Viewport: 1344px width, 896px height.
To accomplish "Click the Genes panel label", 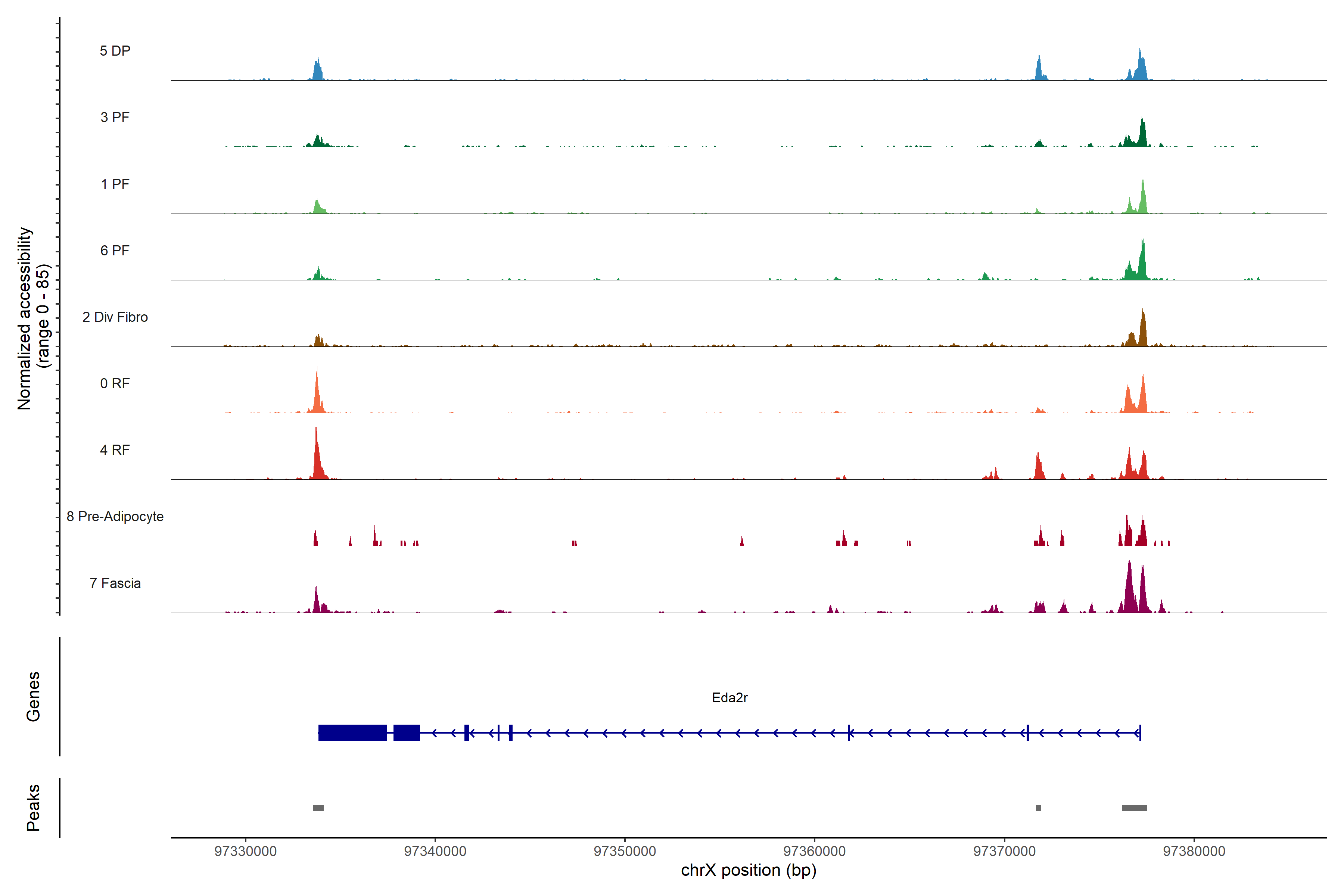I will pos(33,696).
